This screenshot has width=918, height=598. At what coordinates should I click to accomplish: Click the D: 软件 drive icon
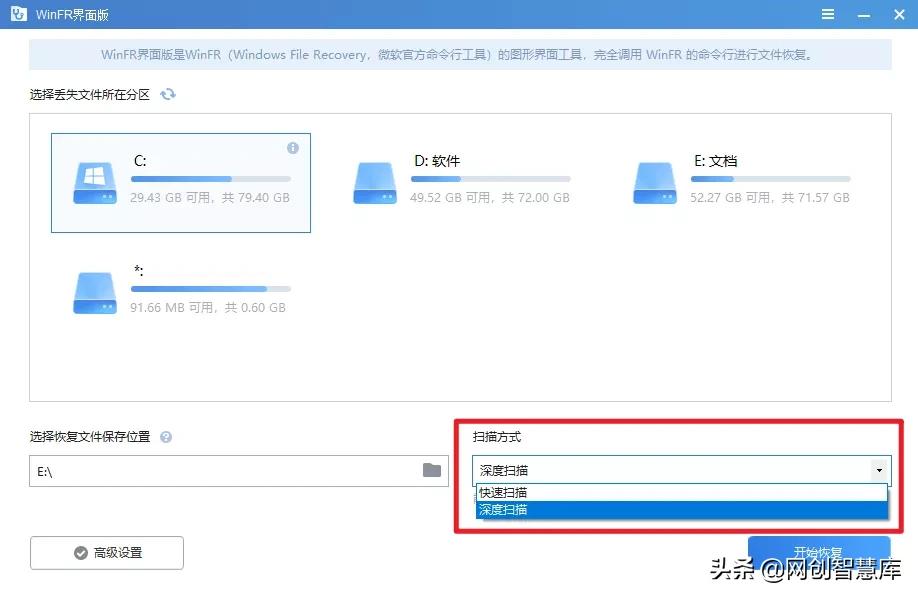374,182
